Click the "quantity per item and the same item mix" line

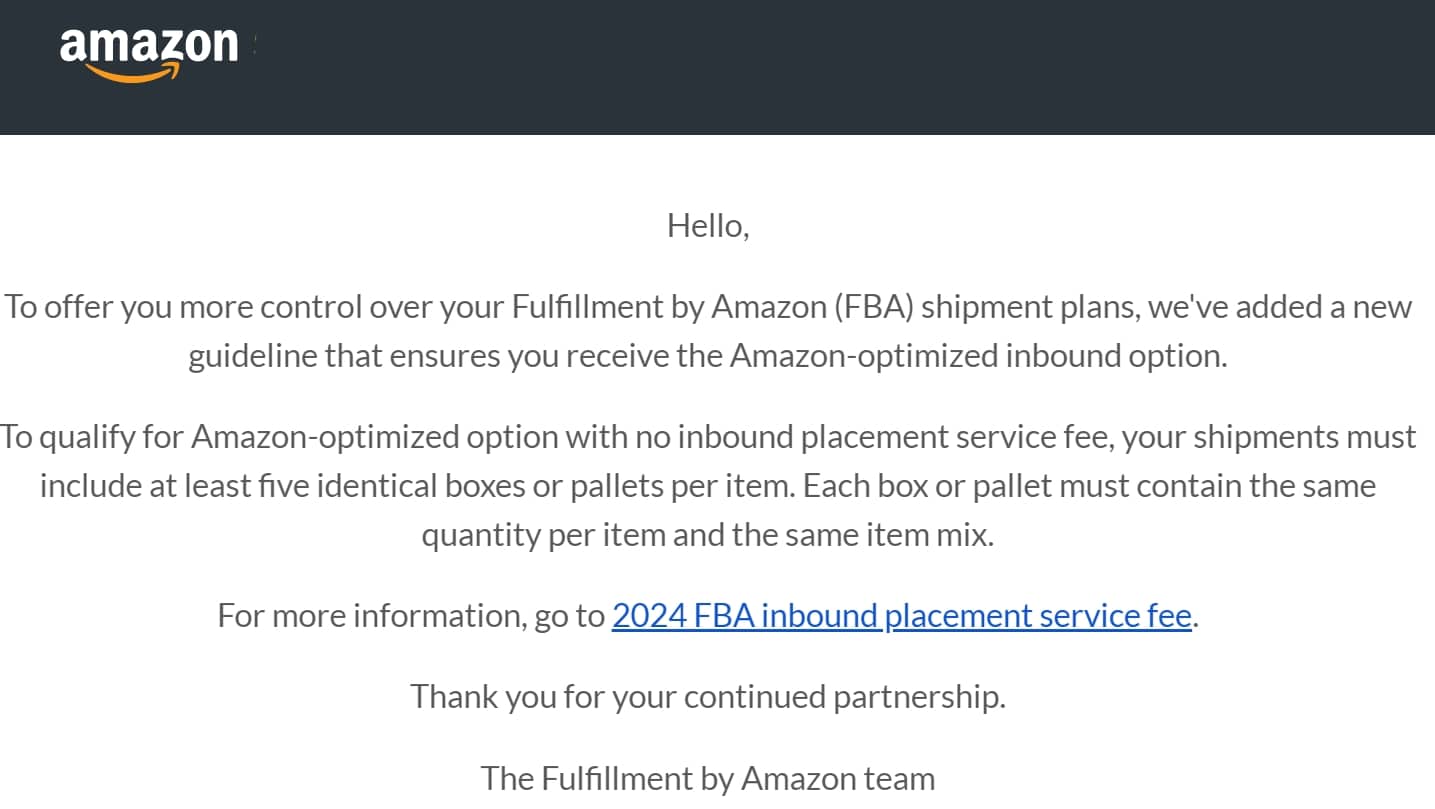click(x=708, y=535)
